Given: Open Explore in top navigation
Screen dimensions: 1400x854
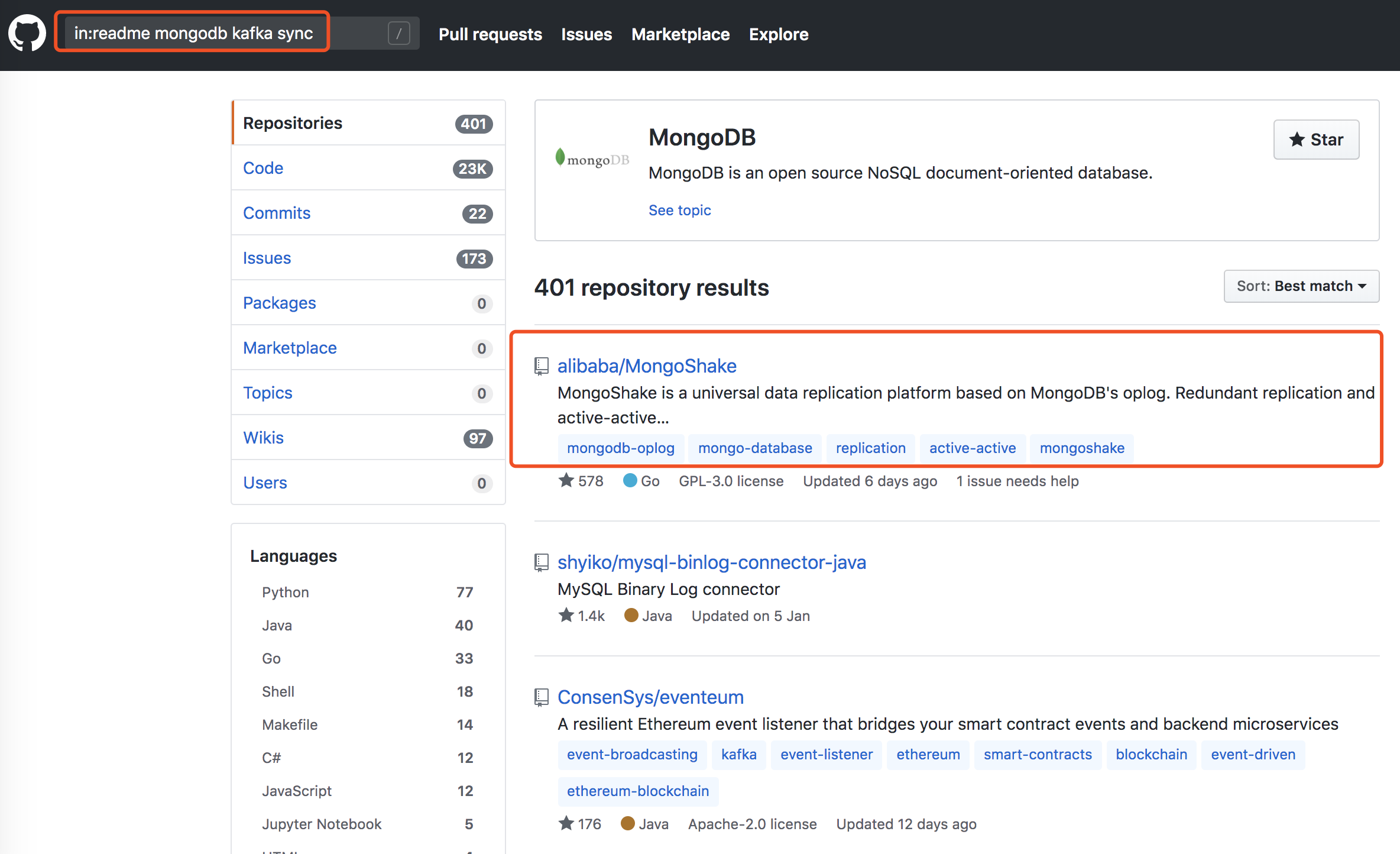Looking at the screenshot, I should [x=779, y=34].
